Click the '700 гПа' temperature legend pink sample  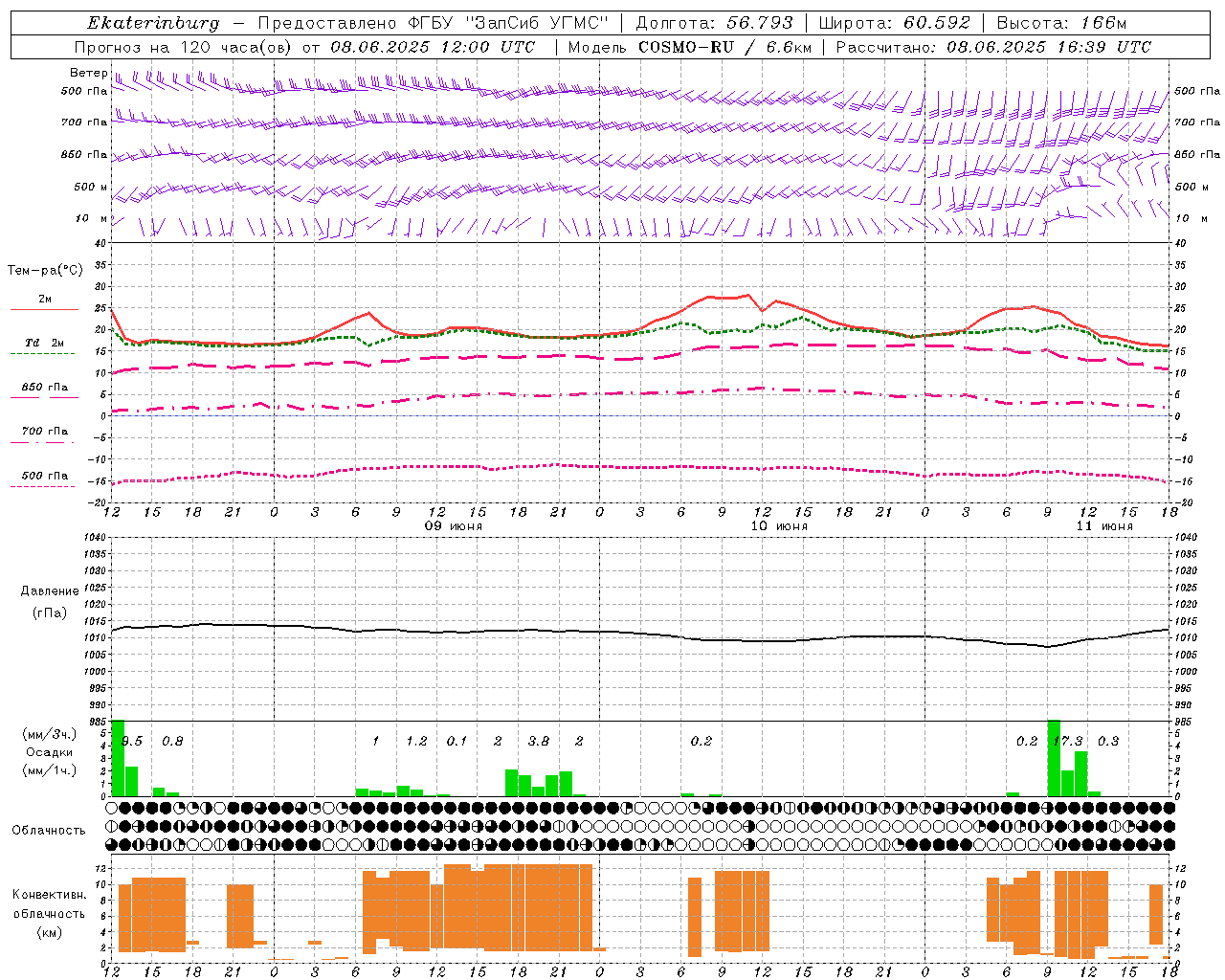pyautogui.click(x=42, y=442)
